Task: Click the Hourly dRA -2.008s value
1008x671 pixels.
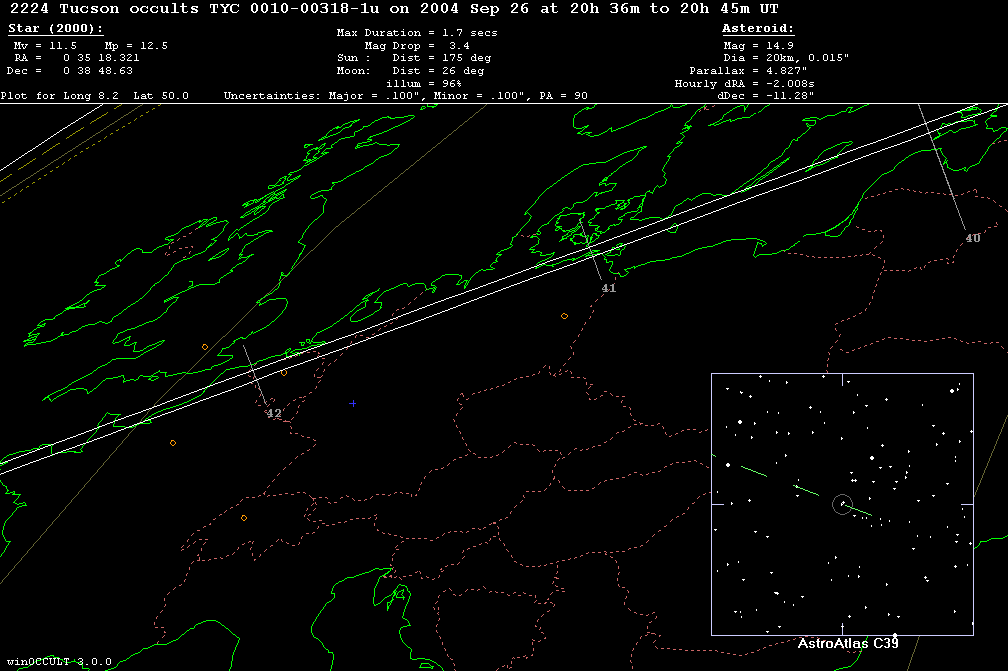Action: click(x=745, y=84)
